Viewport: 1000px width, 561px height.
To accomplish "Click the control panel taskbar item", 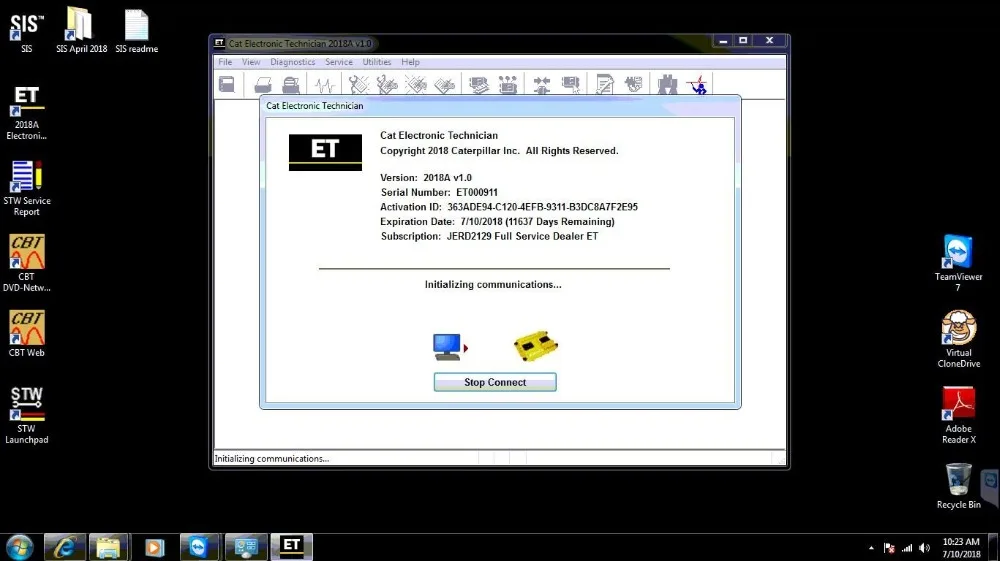I will coord(246,547).
